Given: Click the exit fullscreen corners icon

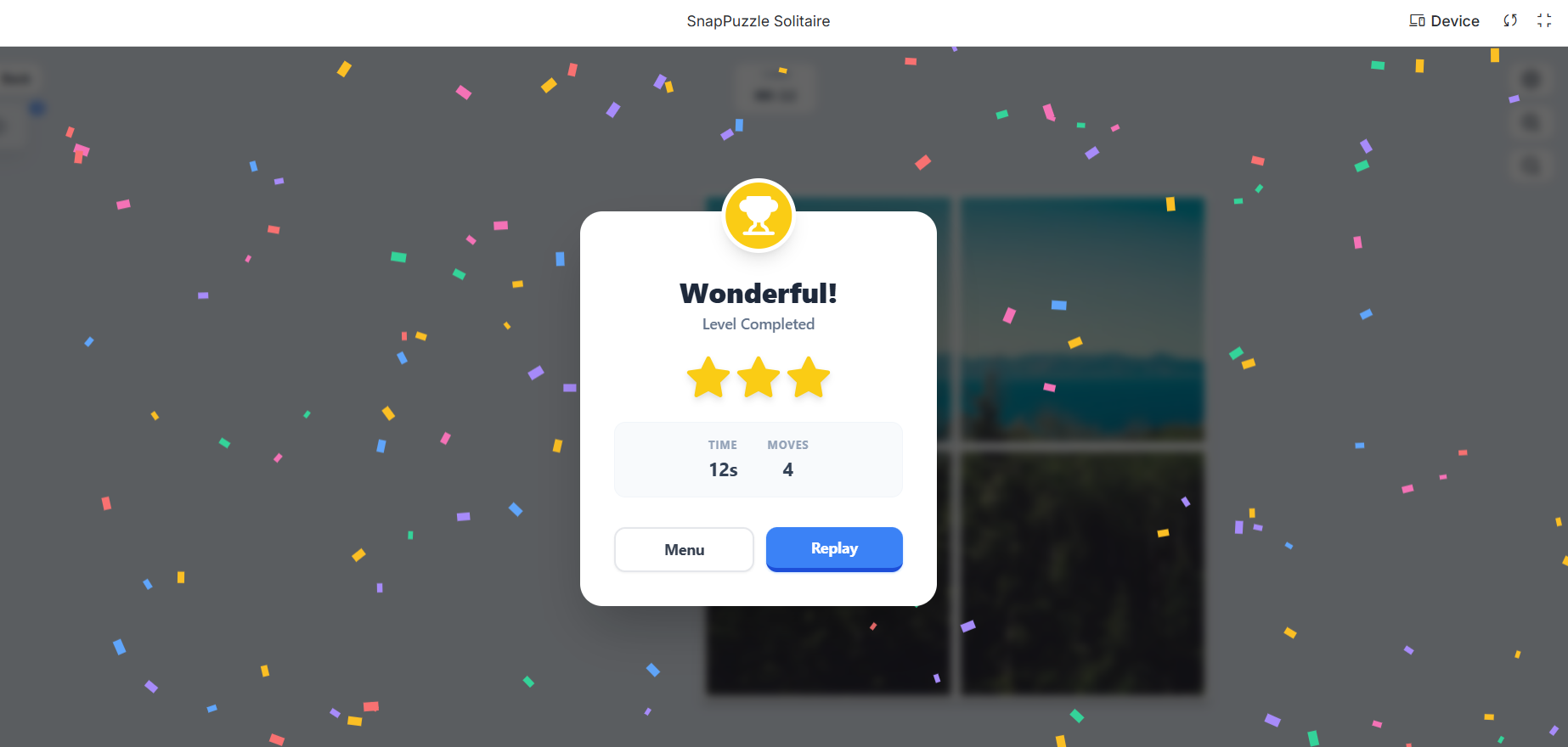Looking at the screenshot, I should 1544,20.
